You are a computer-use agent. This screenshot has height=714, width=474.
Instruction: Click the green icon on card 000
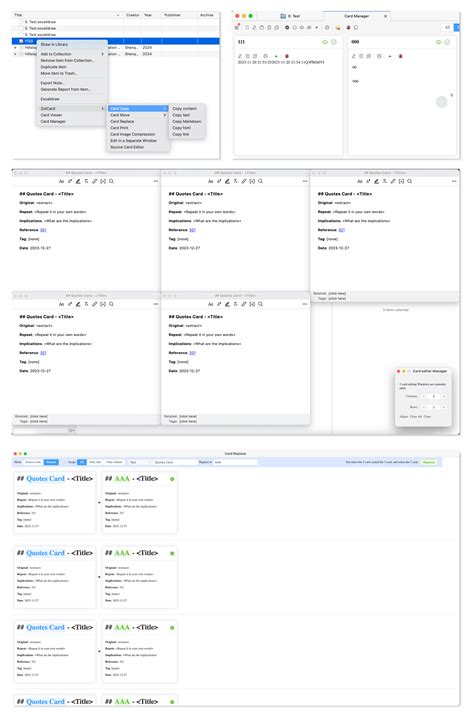(x=438, y=42)
